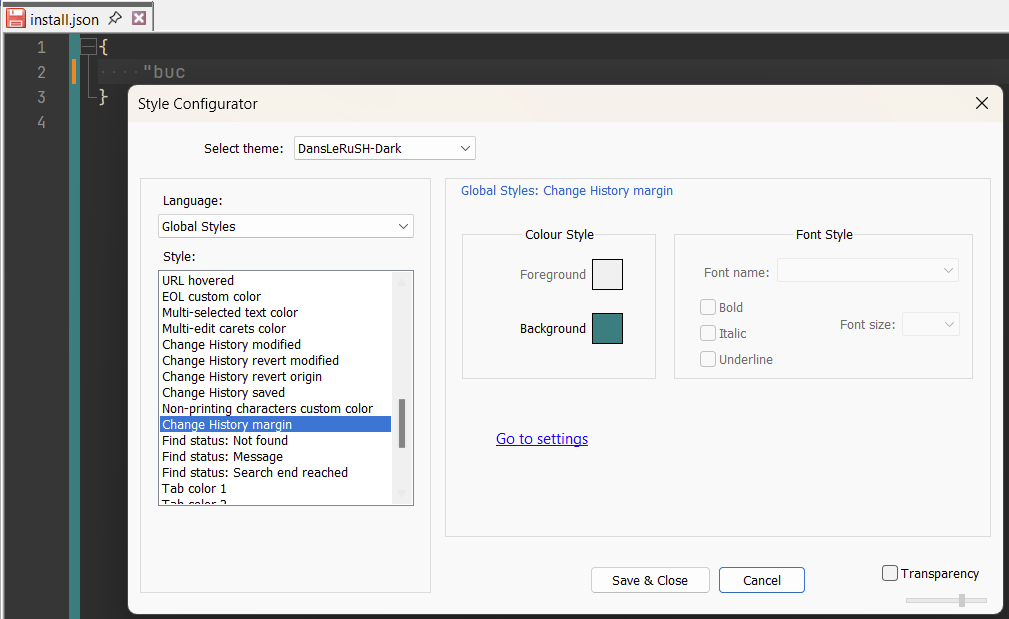1009x619 pixels.
Task: Click the style list scroll up arrow
Action: pyautogui.click(x=402, y=281)
